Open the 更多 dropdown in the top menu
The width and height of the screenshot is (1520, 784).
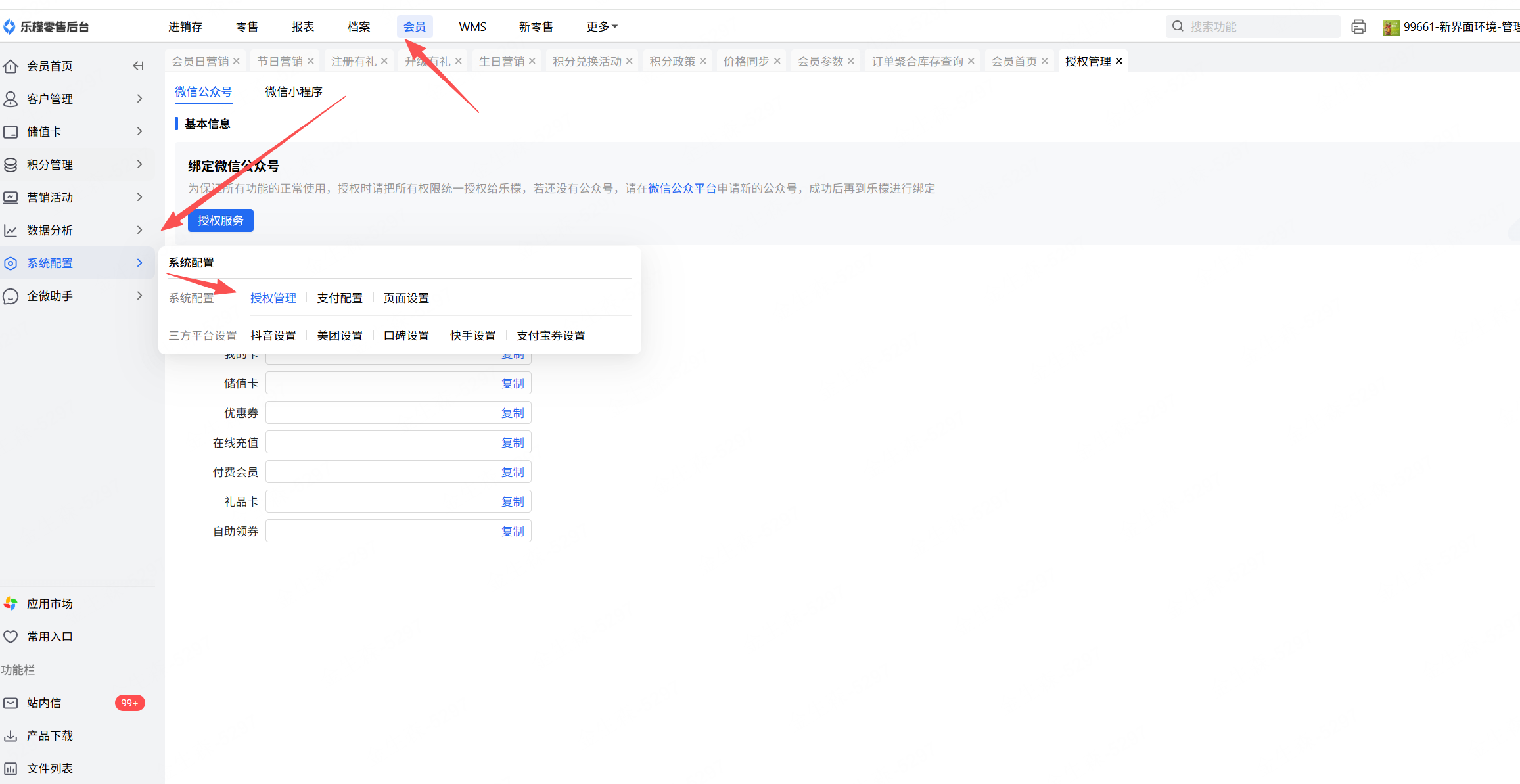click(x=602, y=26)
